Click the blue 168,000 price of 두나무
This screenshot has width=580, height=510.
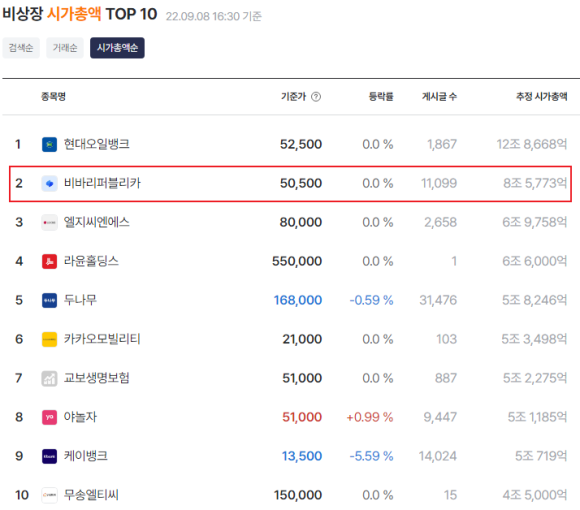click(298, 300)
